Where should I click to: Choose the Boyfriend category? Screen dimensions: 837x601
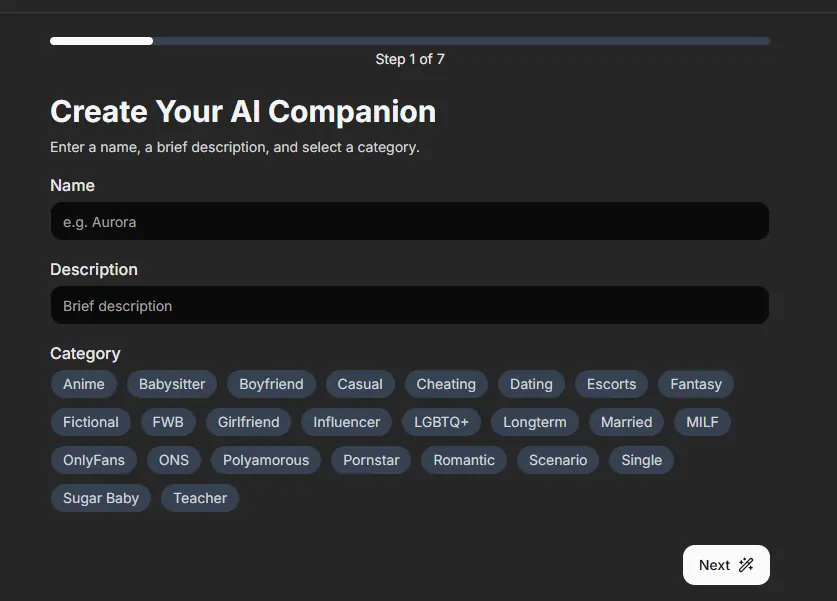(x=271, y=384)
